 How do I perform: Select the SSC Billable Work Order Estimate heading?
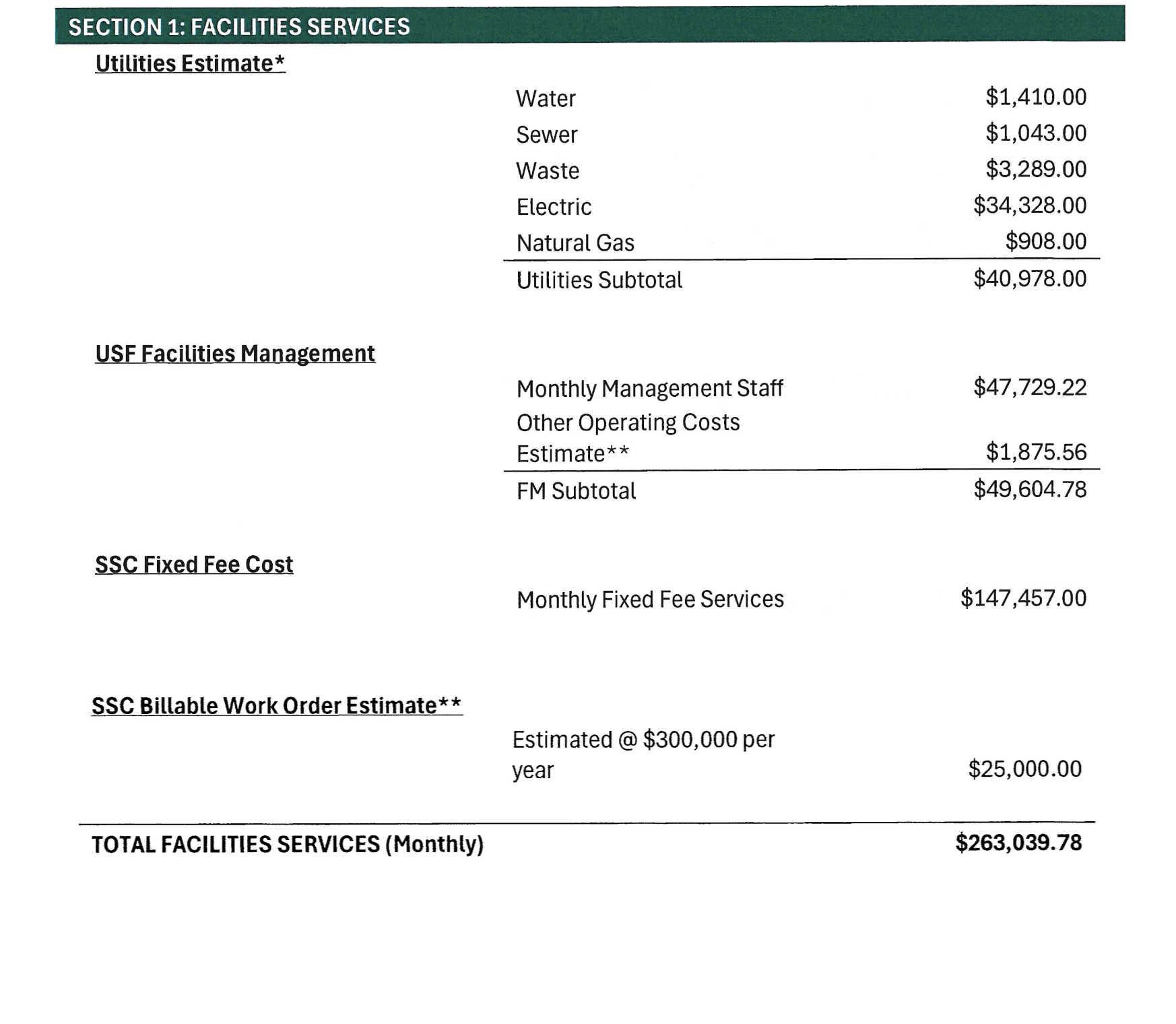tap(277, 706)
